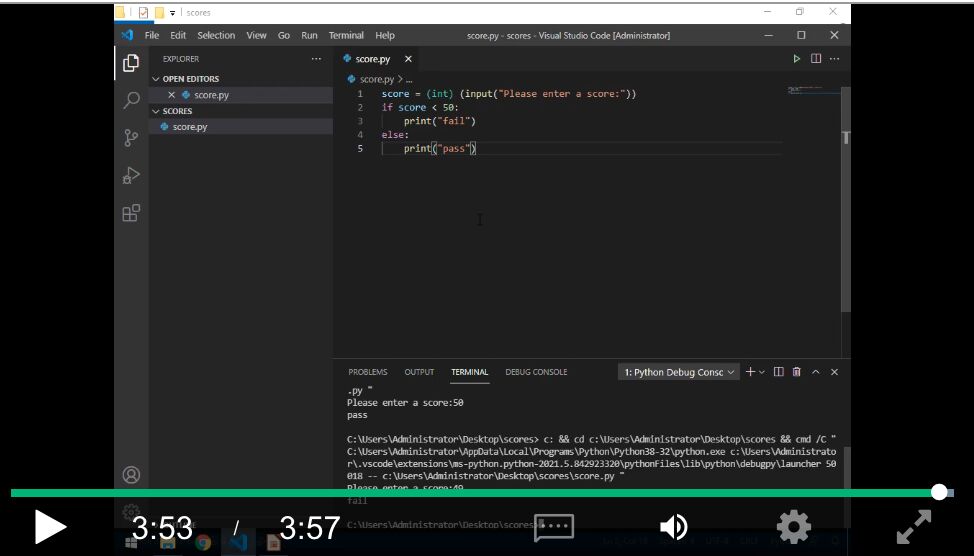This screenshot has width=974, height=556.
Task: Open Run and Debug view
Action: [131, 176]
